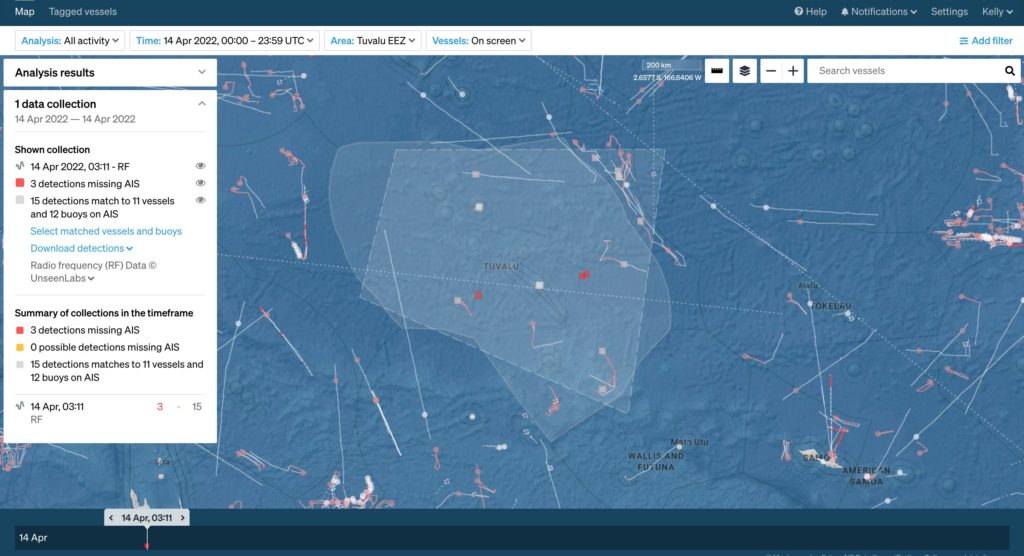The image size is (1024, 556).
Task: Click the Add filter button
Action: [x=985, y=41]
